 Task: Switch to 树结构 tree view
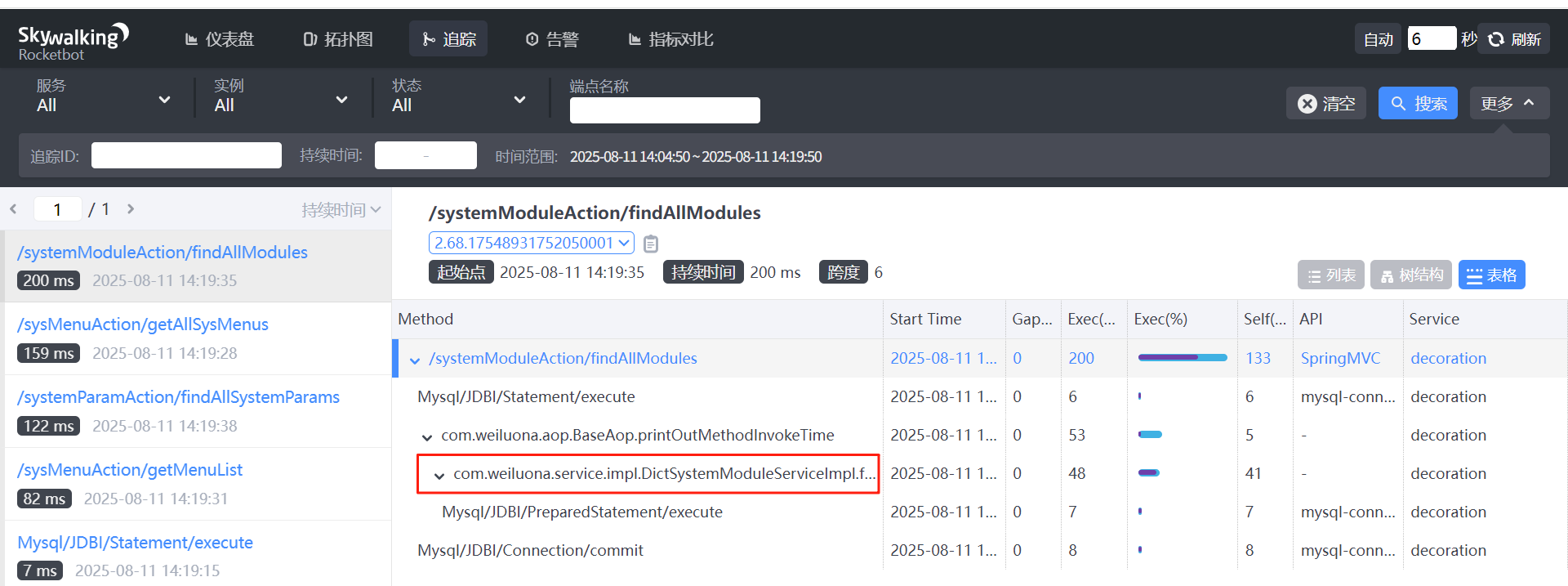point(1412,275)
